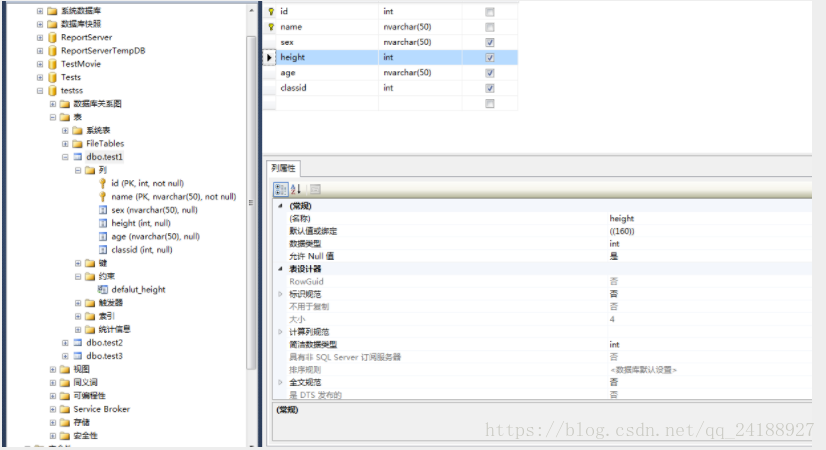Collapse the testss database node

(x=40, y=91)
